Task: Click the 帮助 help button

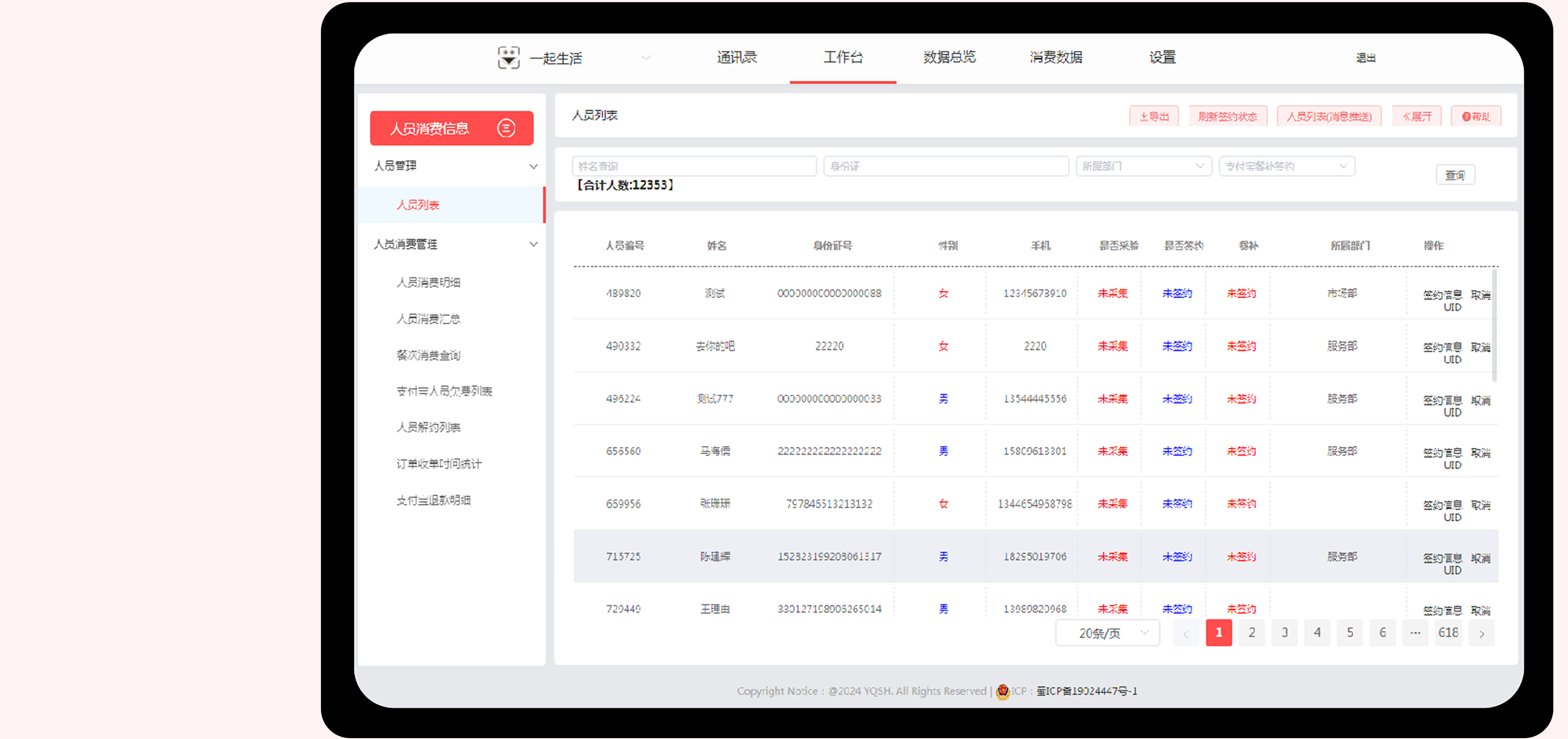Action: pyautogui.click(x=1476, y=116)
